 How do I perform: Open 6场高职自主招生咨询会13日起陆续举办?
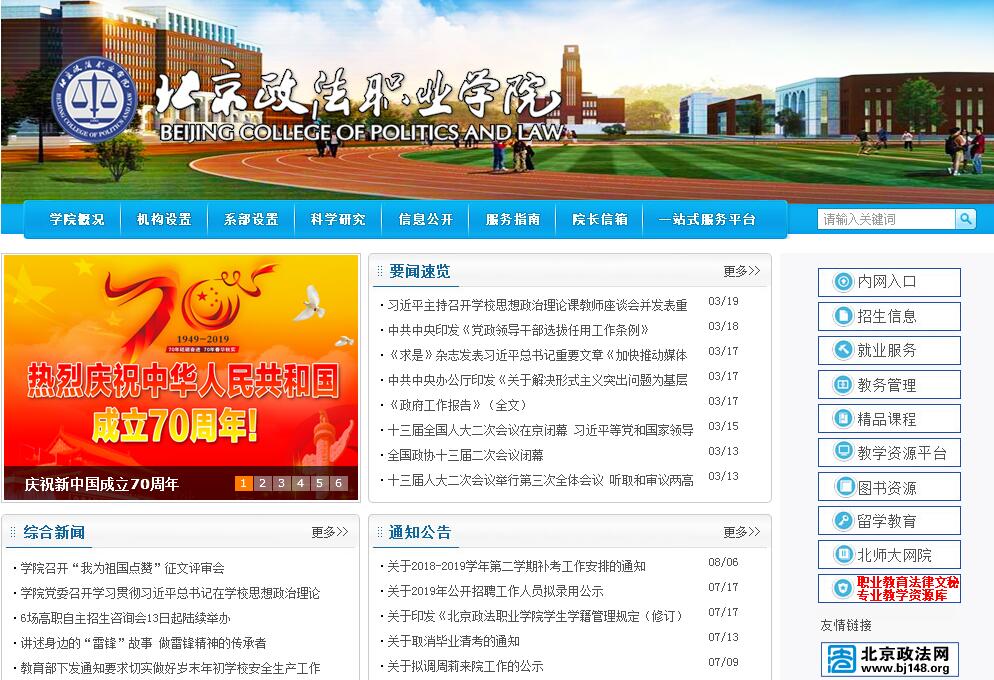[126, 619]
